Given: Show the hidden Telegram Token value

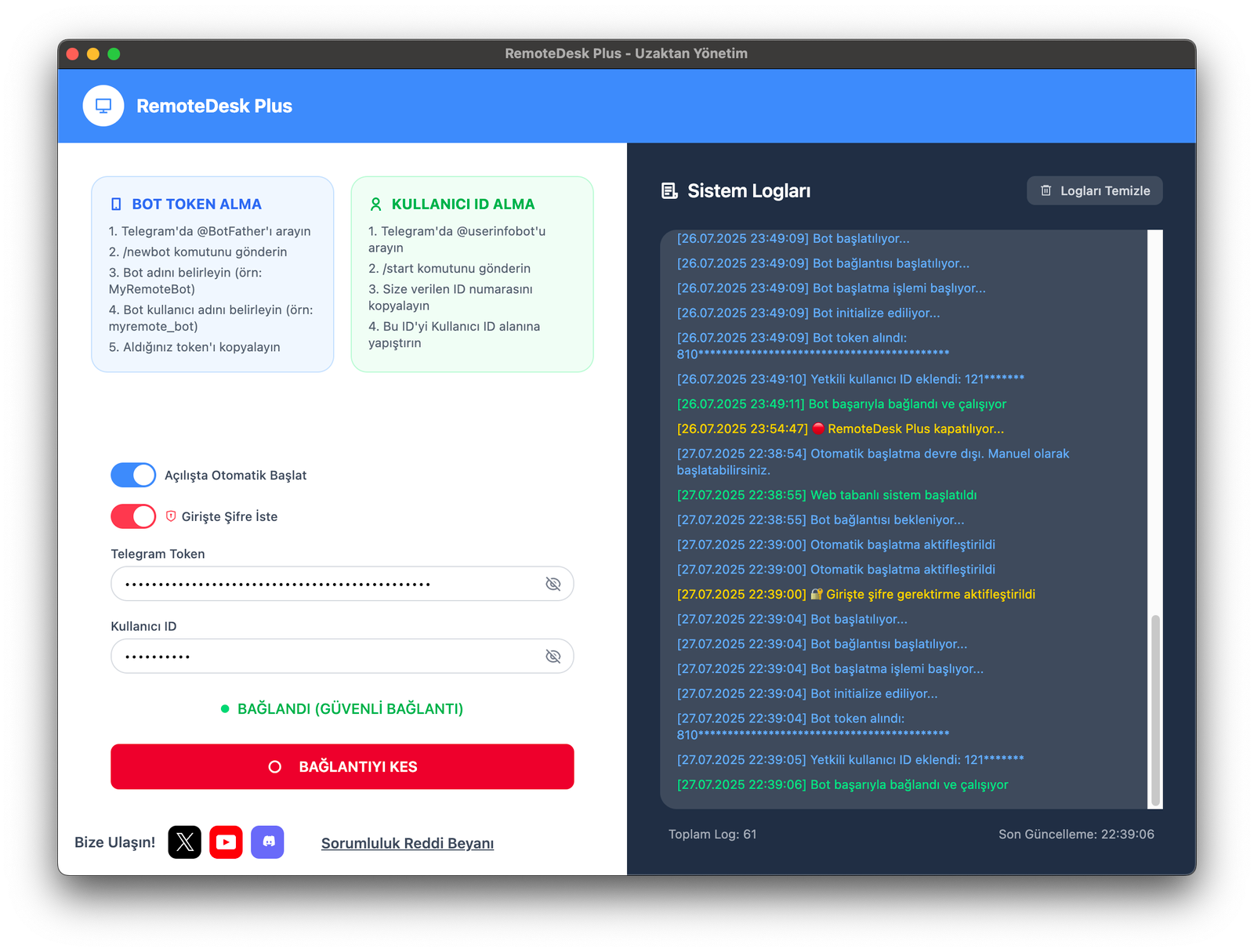Looking at the screenshot, I should pyautogui.click(x=553, y=584).
